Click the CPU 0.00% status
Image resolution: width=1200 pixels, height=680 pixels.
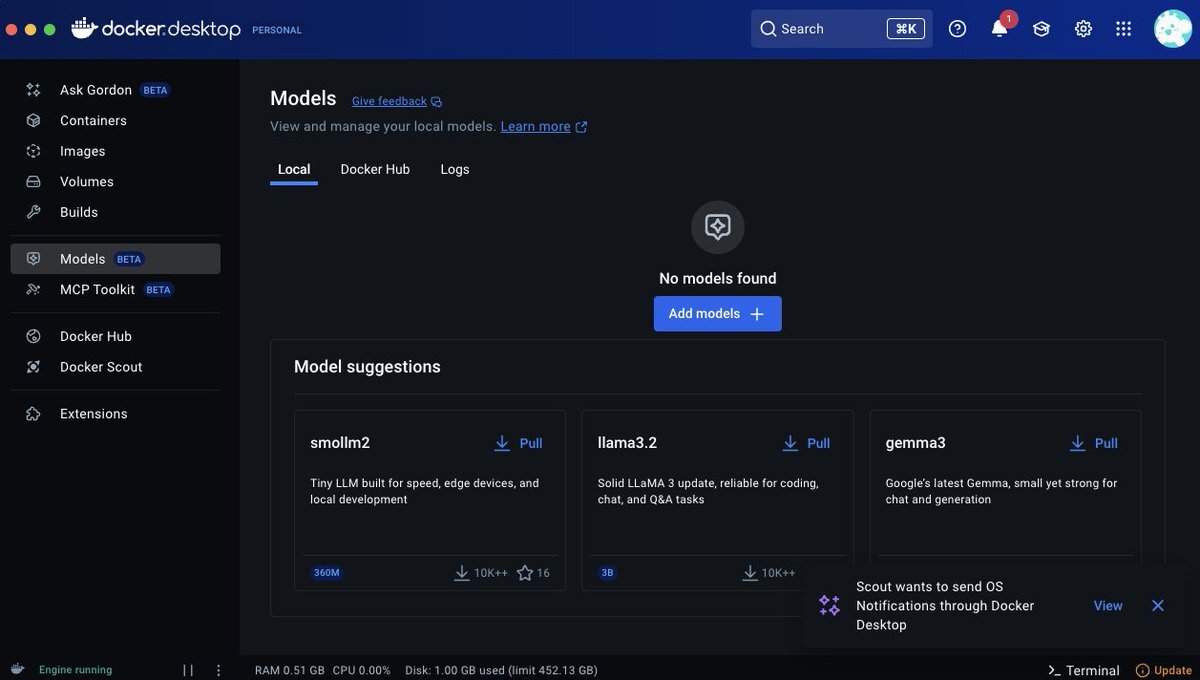[362, 670]
